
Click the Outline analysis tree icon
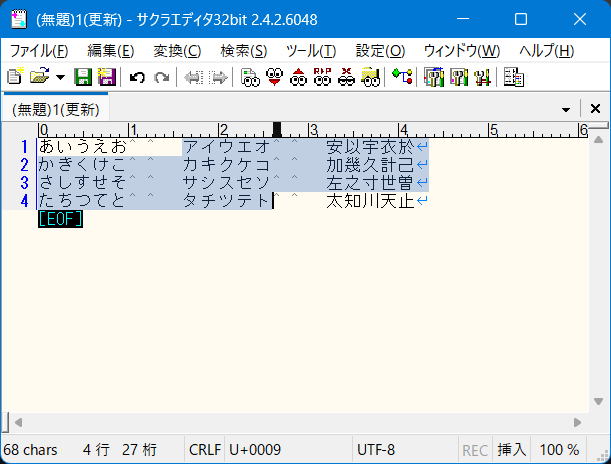402,76
